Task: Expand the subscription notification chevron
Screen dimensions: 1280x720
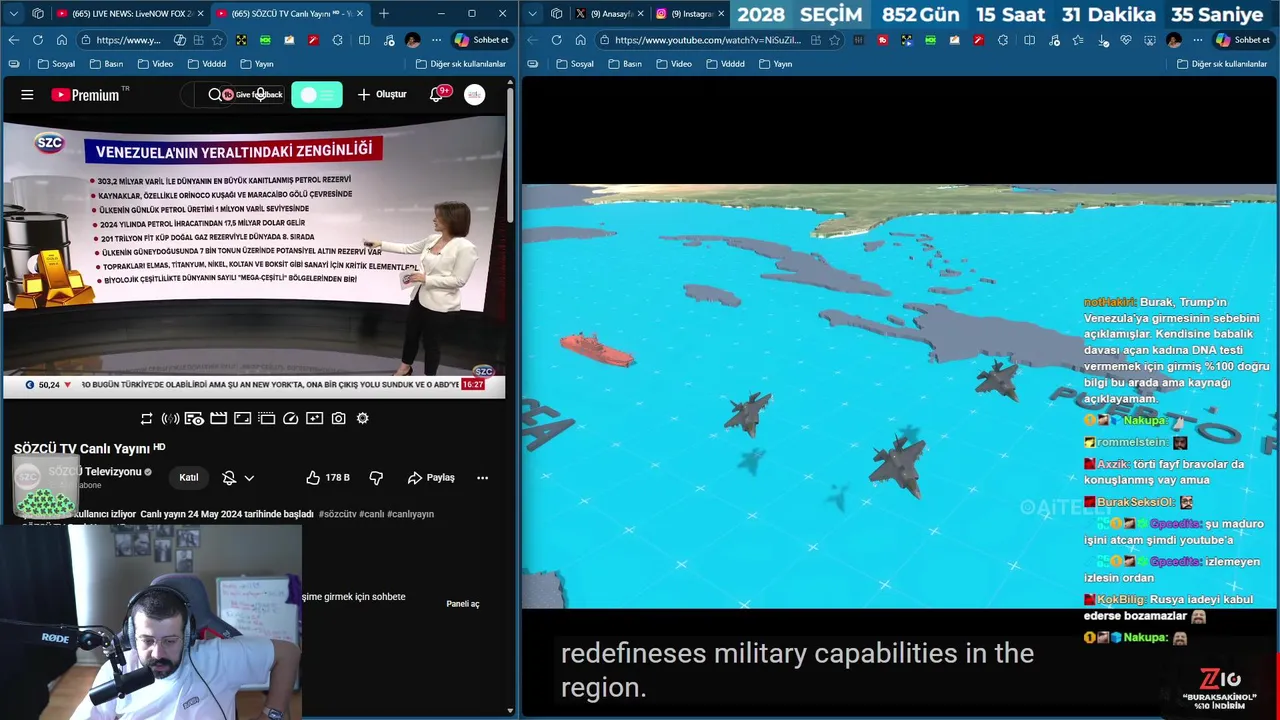Action: click(x=249, y=478)
